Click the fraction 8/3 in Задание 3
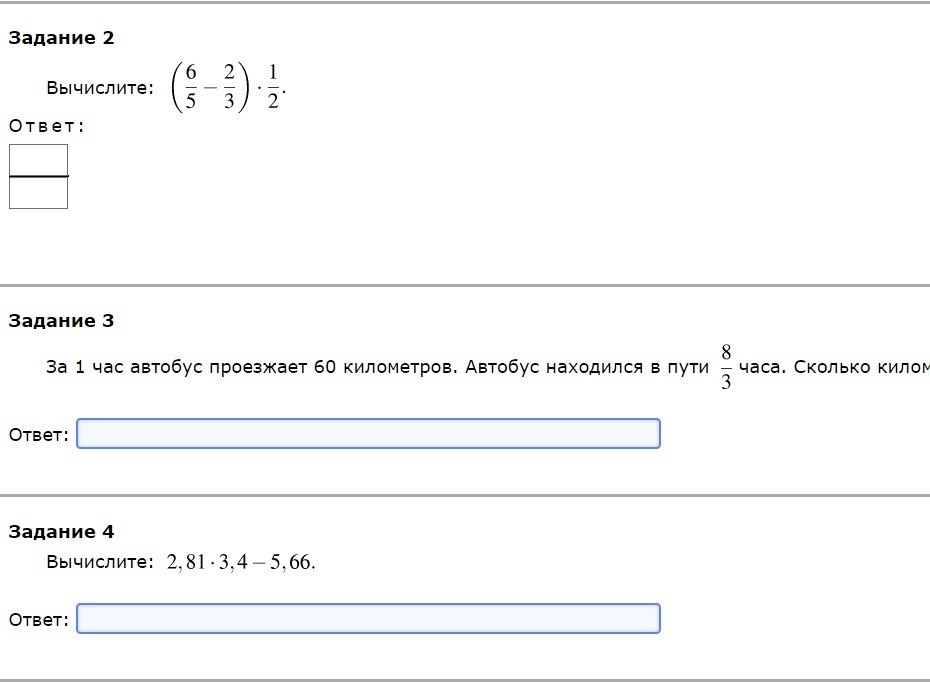Image resolution: width=930 pixels, height=682 pixels. click(x=726, y=367)
